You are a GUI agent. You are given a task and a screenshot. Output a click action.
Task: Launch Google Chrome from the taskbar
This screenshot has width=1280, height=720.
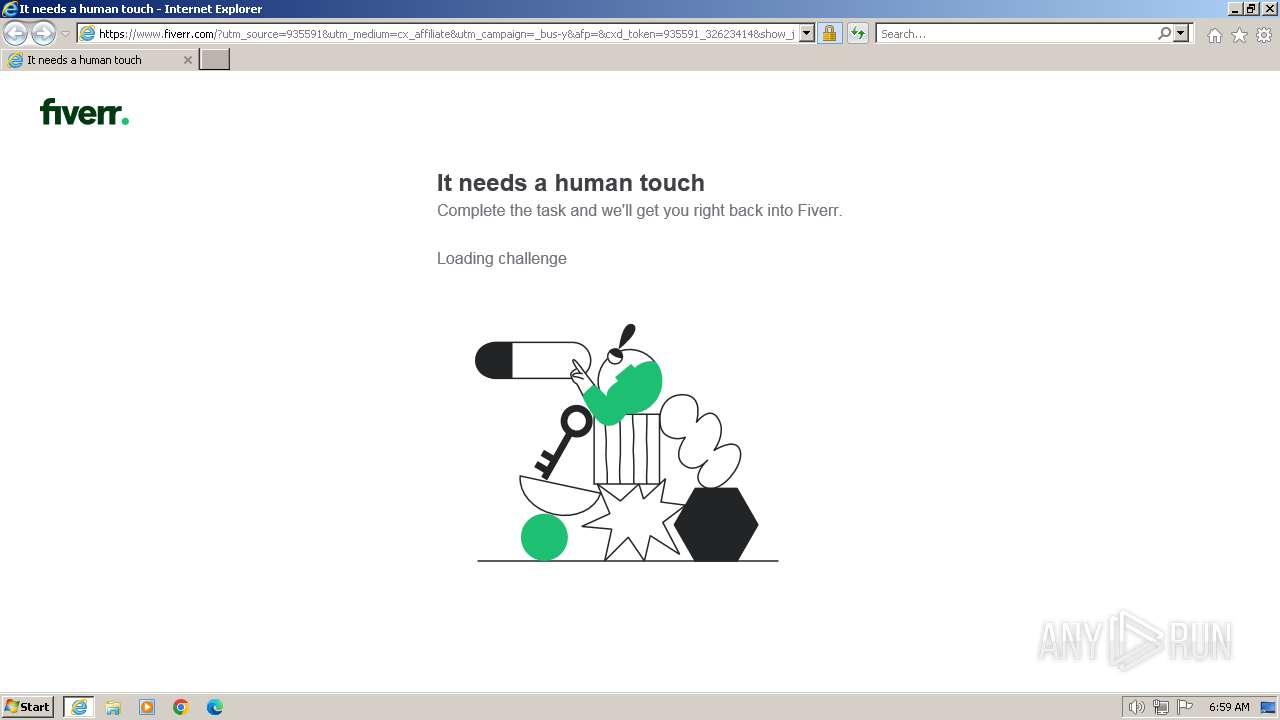click(181, 707)
